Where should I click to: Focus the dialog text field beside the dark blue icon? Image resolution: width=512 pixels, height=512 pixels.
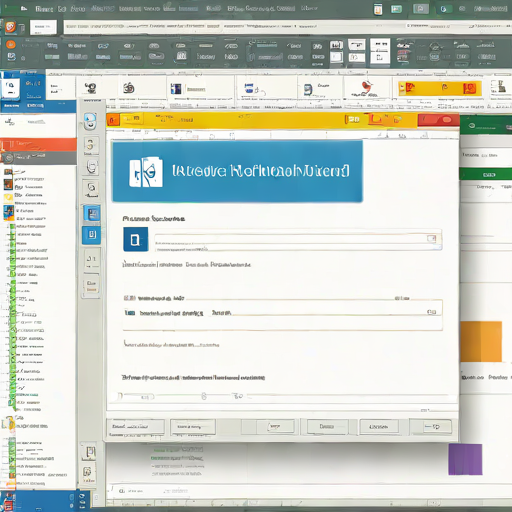[298, 240]
